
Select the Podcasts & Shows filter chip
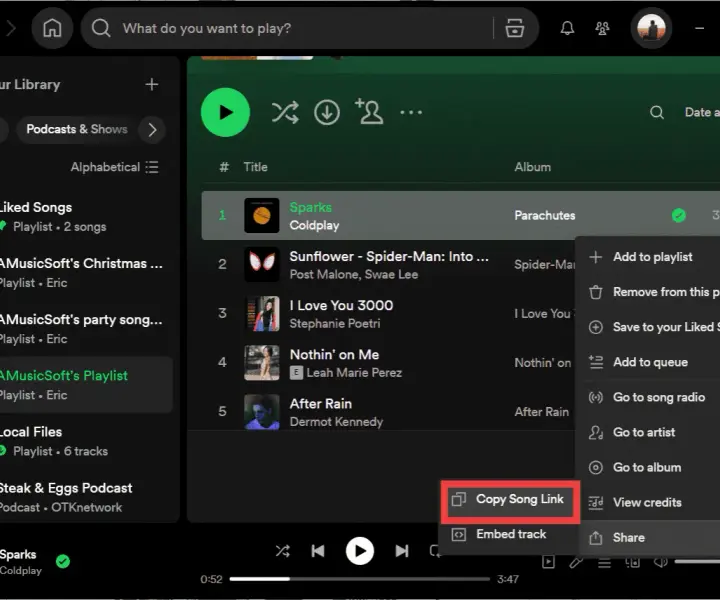pos(77,129)
